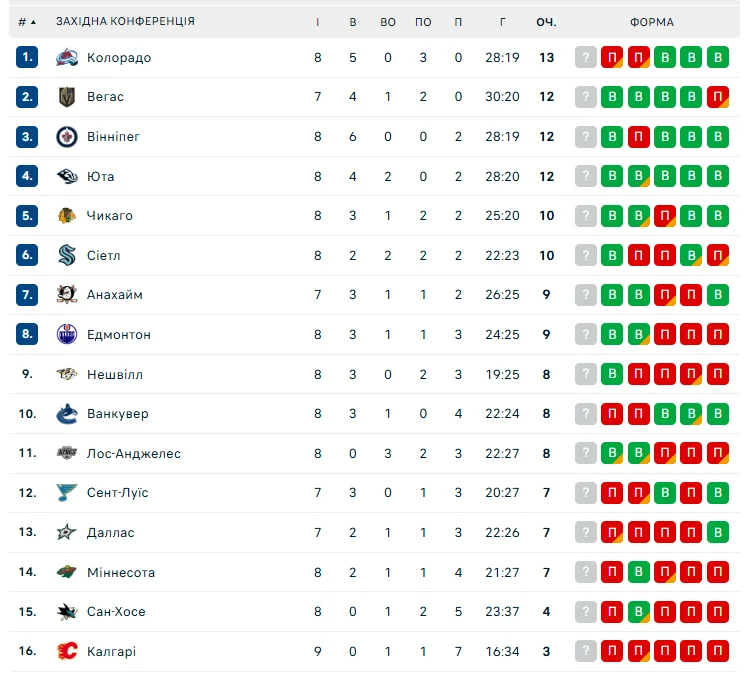Image resolution: width=744 pixels, height=680 pixels.
Task: Click the Winnipeg Jets logo
Action: [67, 137]
